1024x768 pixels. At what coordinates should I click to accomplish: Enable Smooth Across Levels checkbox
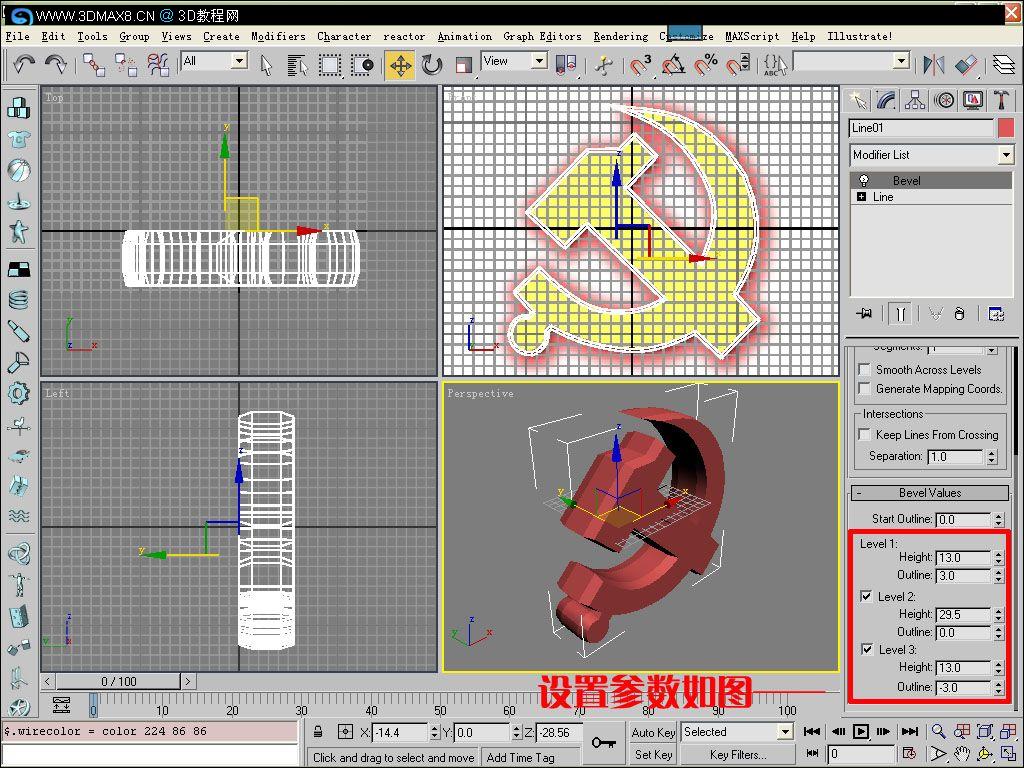pos(864,370)
